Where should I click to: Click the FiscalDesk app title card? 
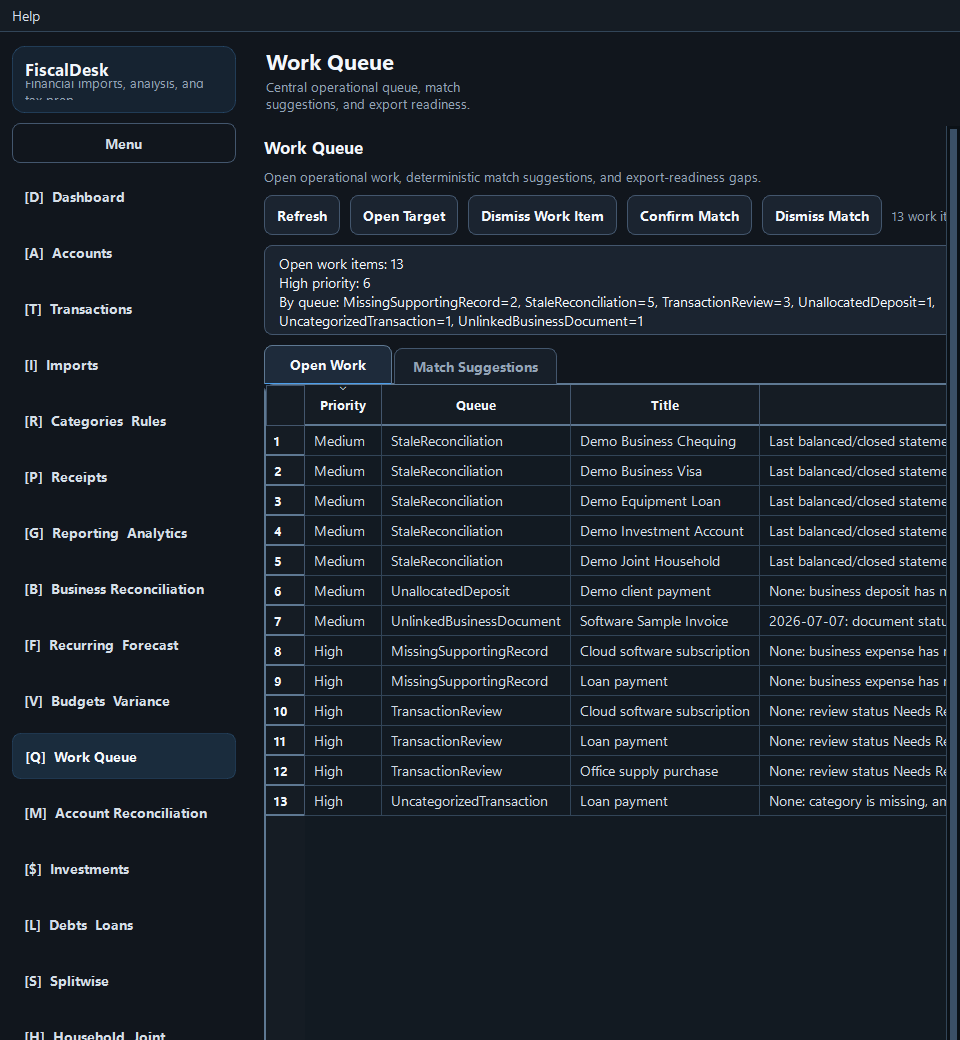point(123,79)
